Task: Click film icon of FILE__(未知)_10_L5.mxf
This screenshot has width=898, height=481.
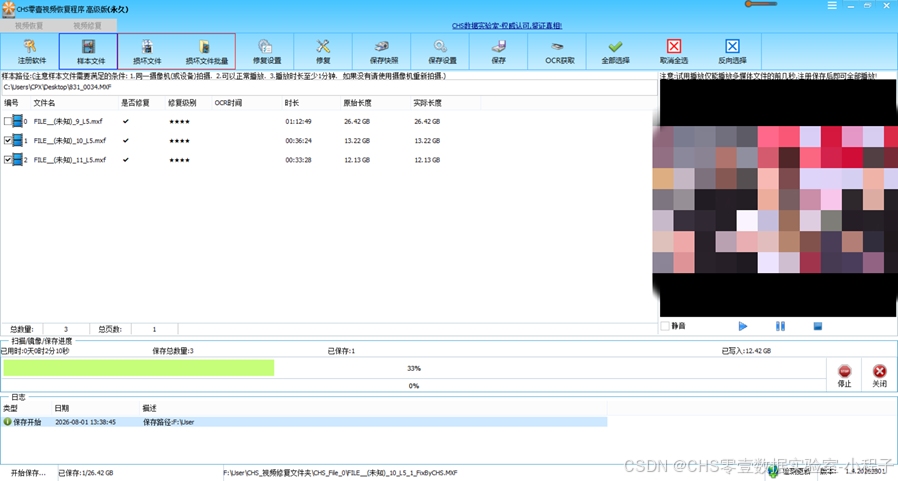Action: tap(17, 140)
